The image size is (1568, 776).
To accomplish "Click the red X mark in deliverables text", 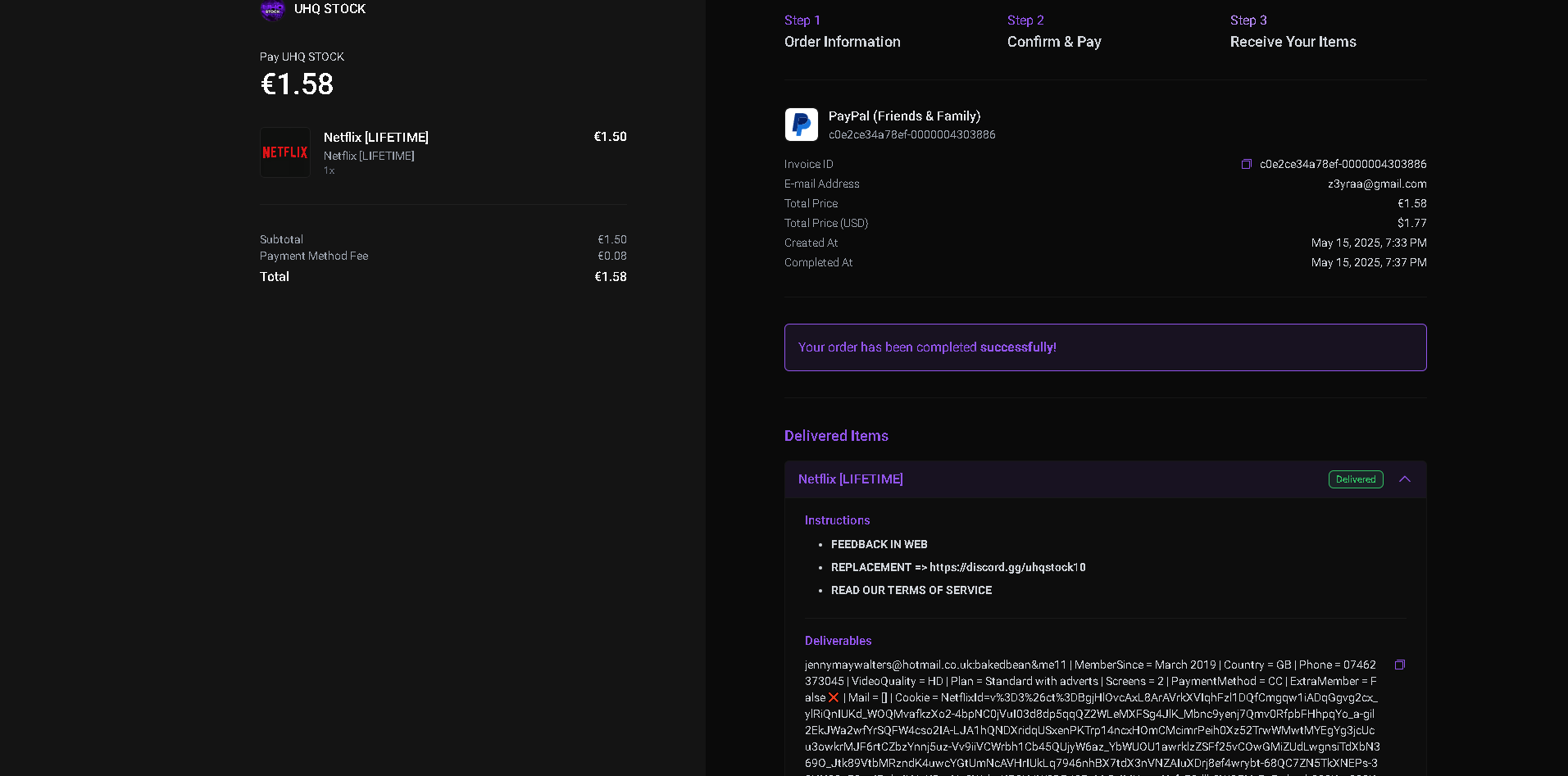I will (834, 697).
